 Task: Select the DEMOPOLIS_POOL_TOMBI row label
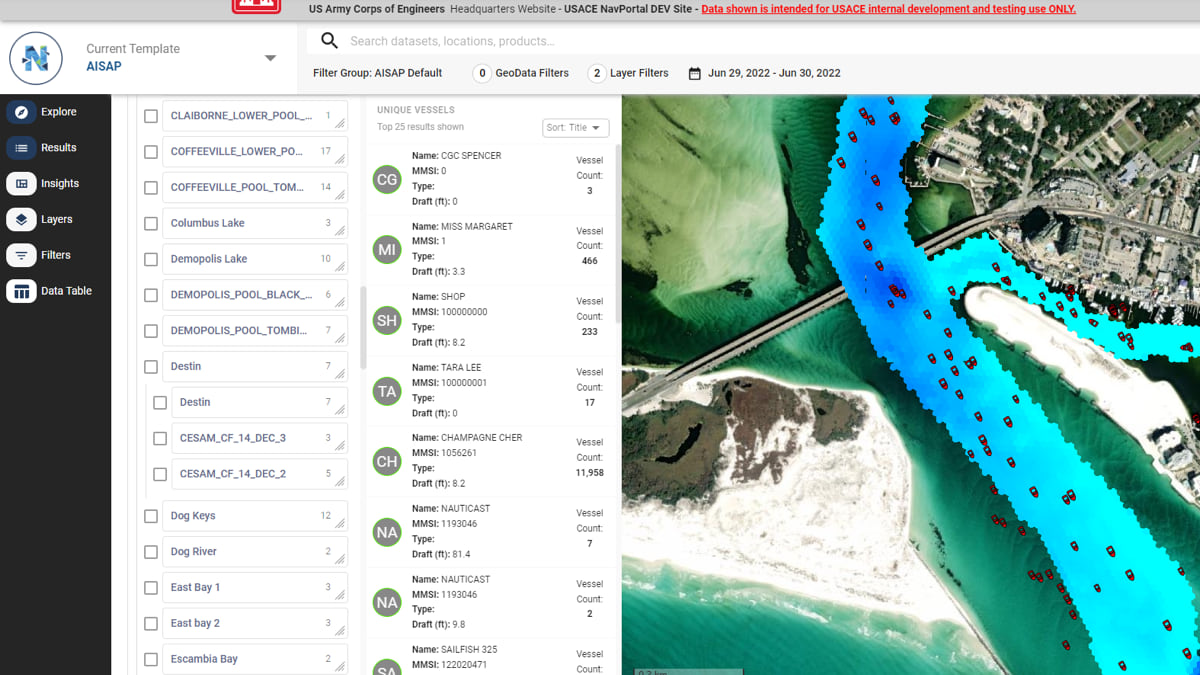point(239,331)
